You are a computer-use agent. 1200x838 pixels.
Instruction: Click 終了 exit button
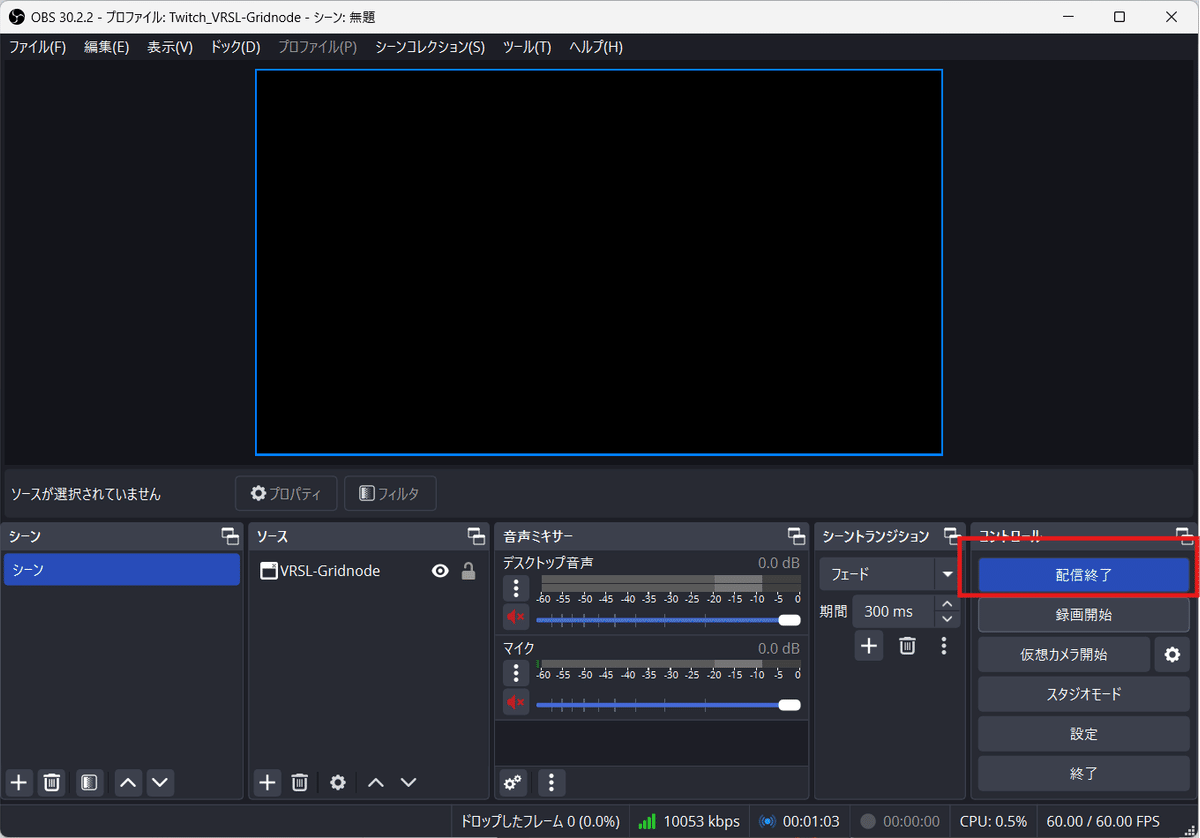[x=1084, y=773]
